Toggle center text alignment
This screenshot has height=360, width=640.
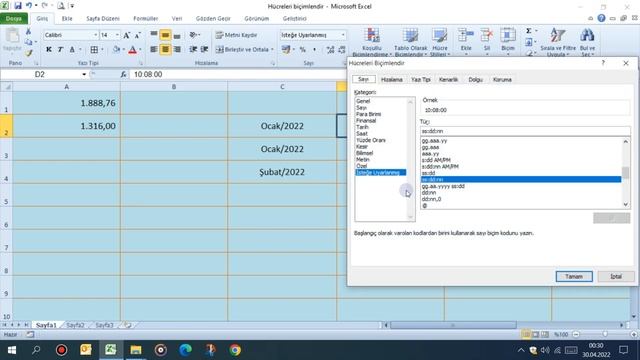[x=165, y=49]
